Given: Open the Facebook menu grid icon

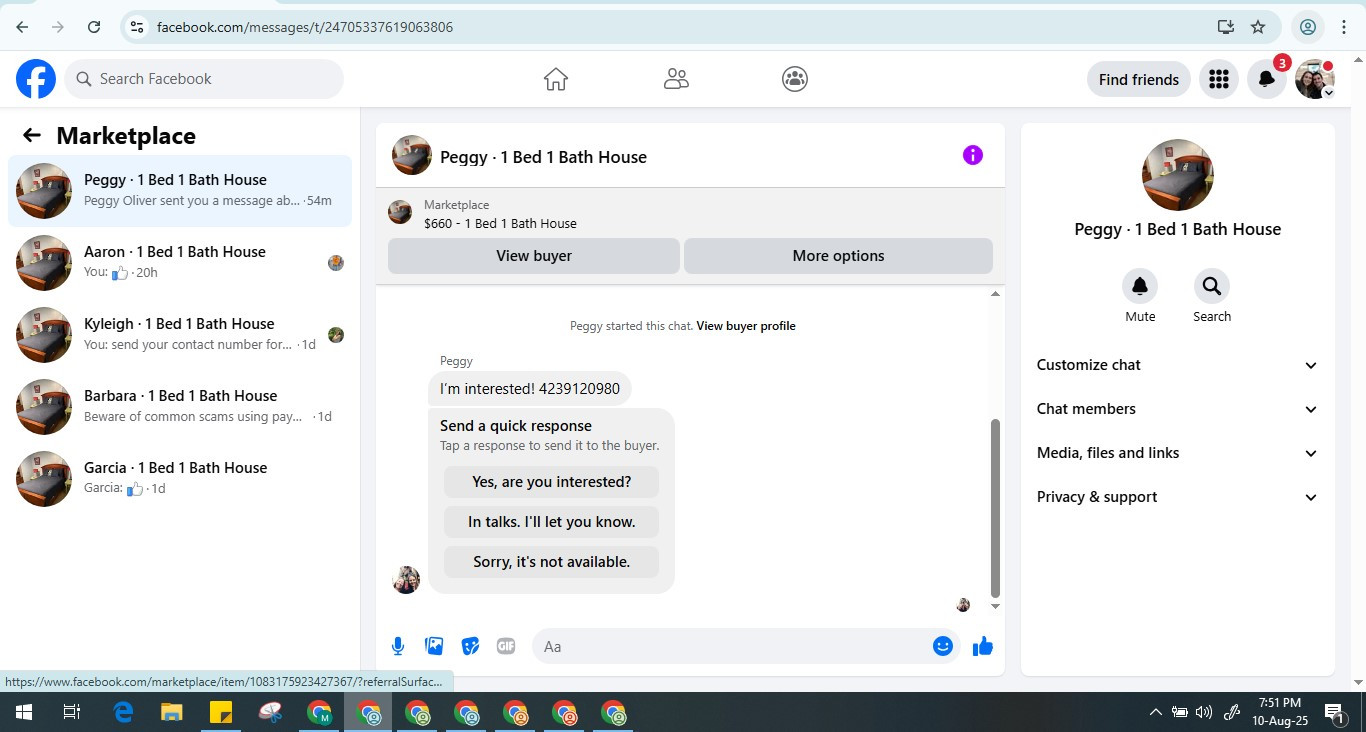Looking at the screenshot, I should pyautogui.click(x=1218, y=79).
